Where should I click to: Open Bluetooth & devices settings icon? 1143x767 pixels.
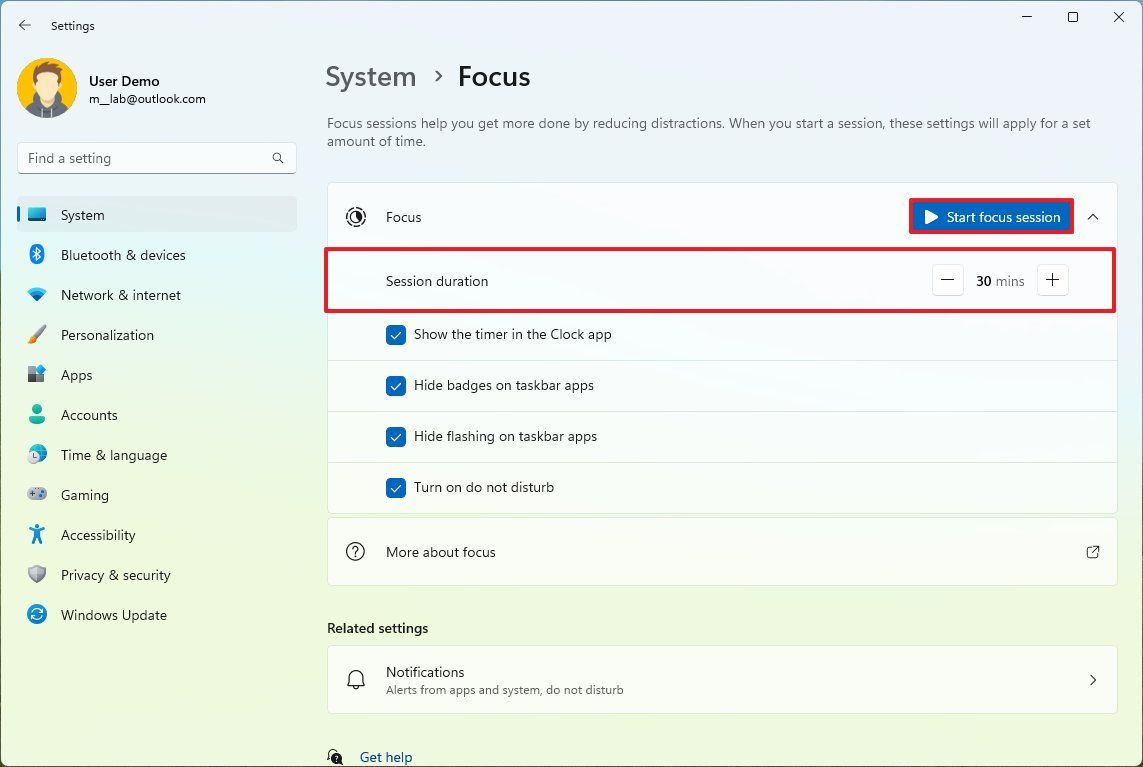click(x=37, y=255)
